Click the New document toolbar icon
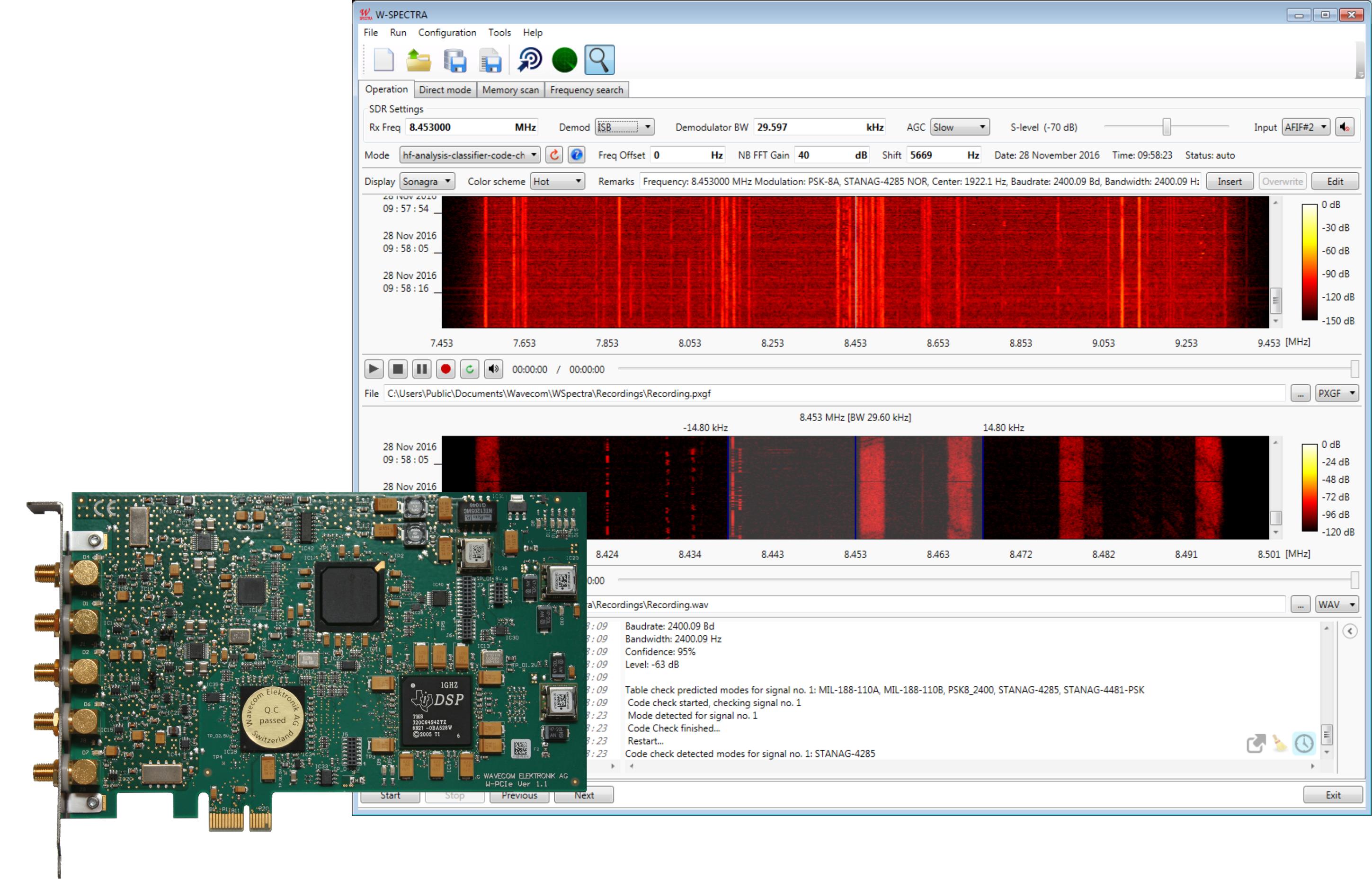The height and width of the screenshot is (879, 1372). click(383, 60)
